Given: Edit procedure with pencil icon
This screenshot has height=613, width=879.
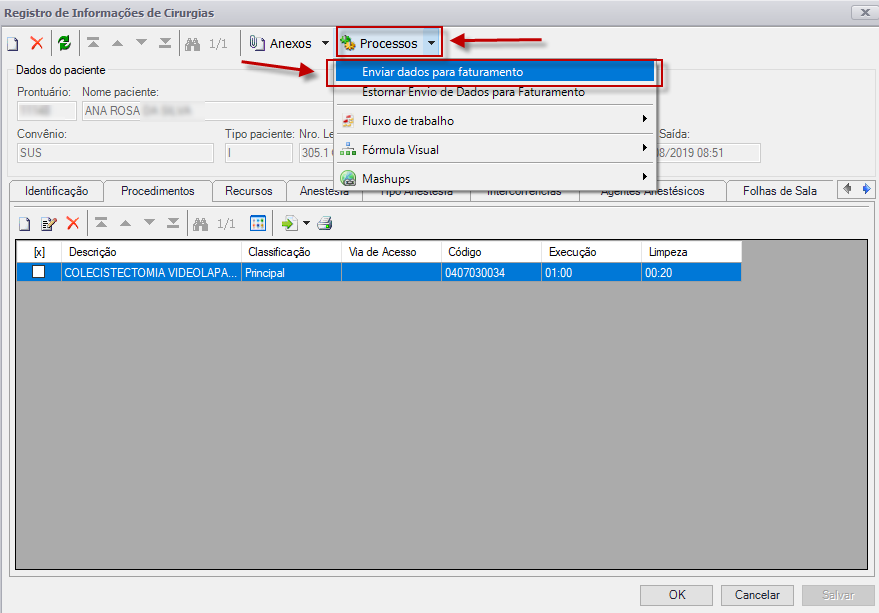Looking at the screenshot, I should (49, 224).
